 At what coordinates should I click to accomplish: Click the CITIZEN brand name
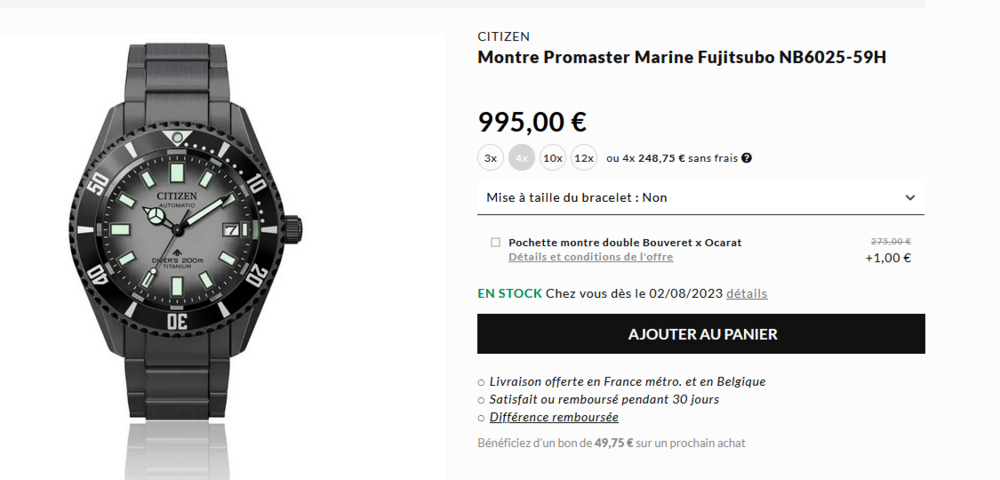coord(503,37)
